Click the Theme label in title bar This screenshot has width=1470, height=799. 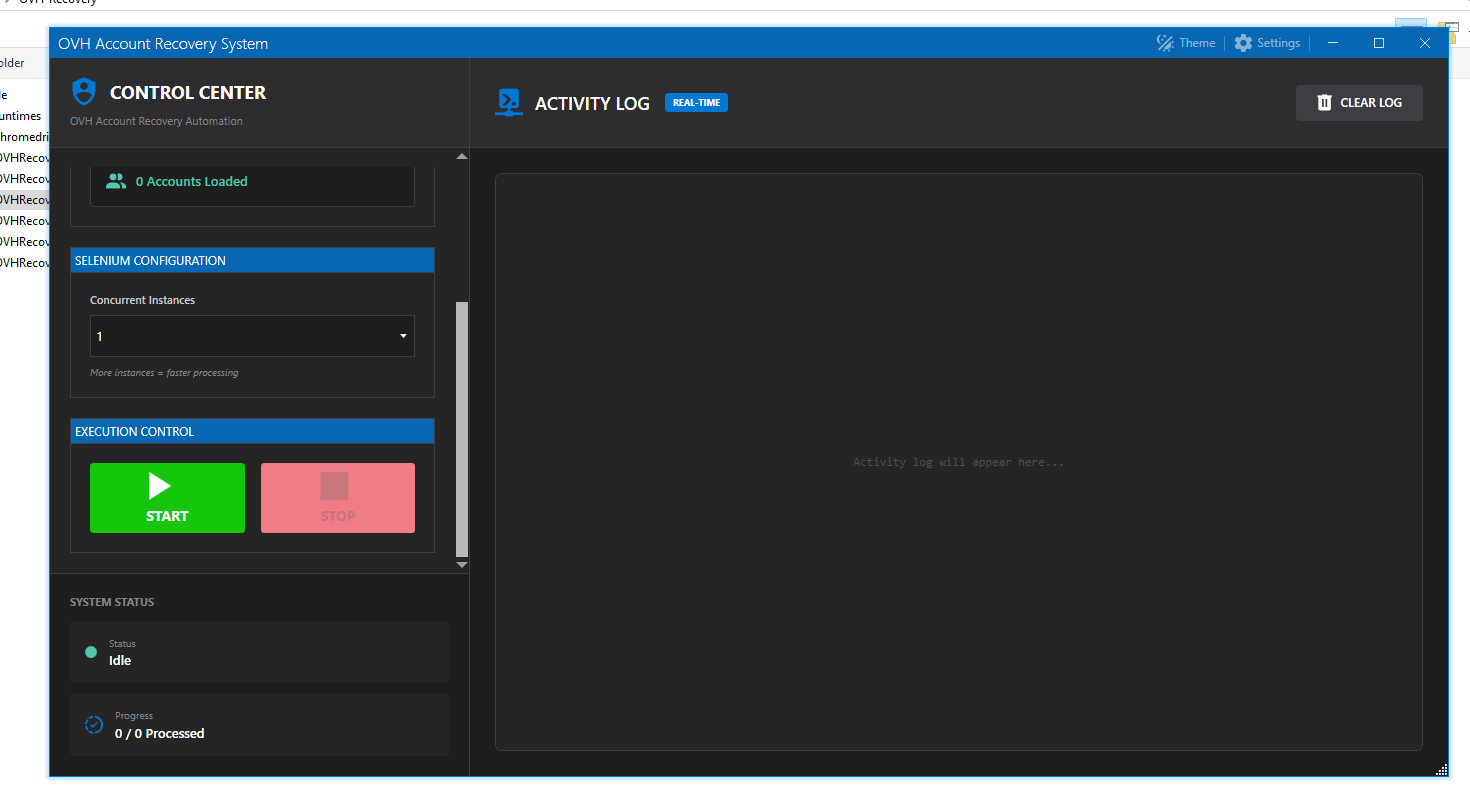tap(1197, 43)
